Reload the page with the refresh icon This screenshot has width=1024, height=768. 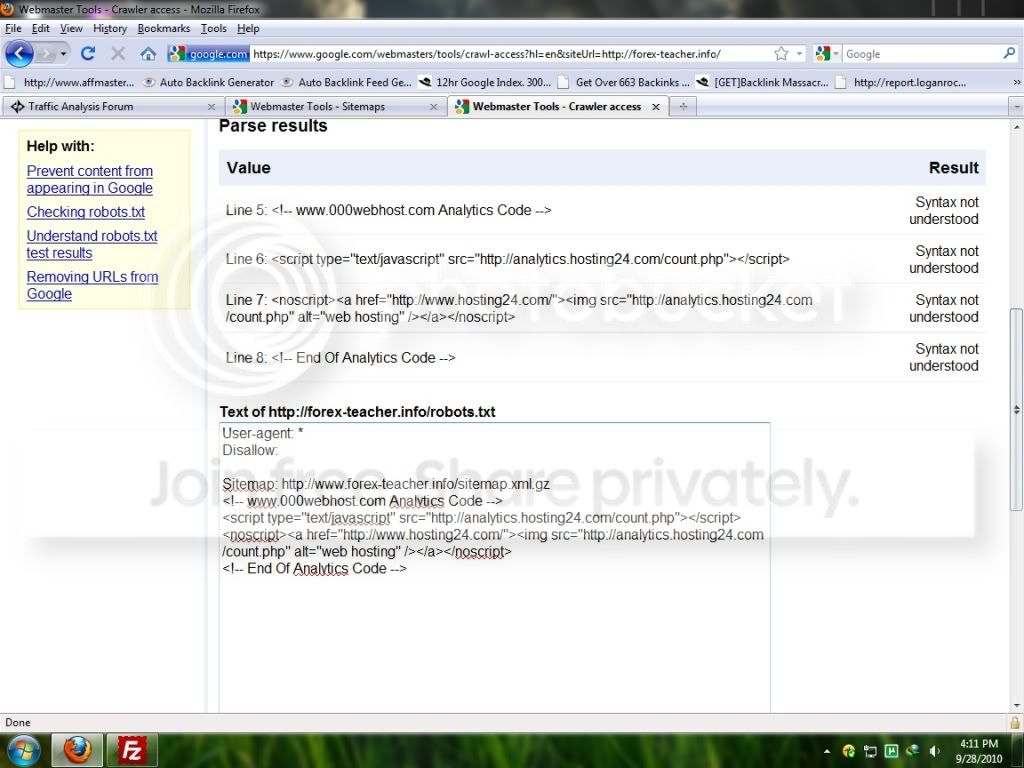point(88,54)
